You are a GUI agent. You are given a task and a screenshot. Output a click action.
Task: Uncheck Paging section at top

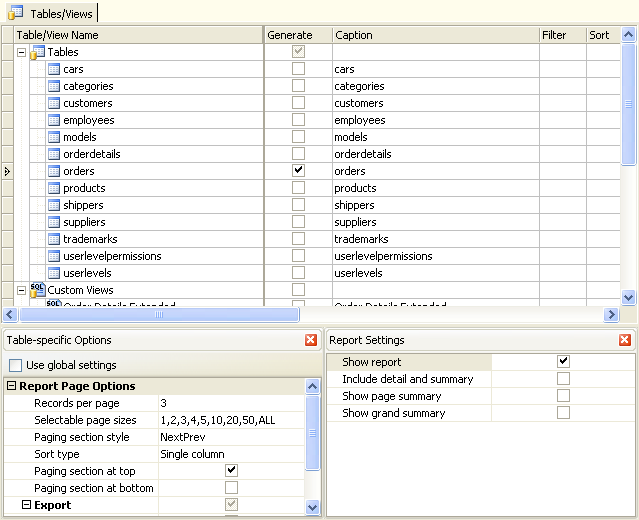coord(231,471)
